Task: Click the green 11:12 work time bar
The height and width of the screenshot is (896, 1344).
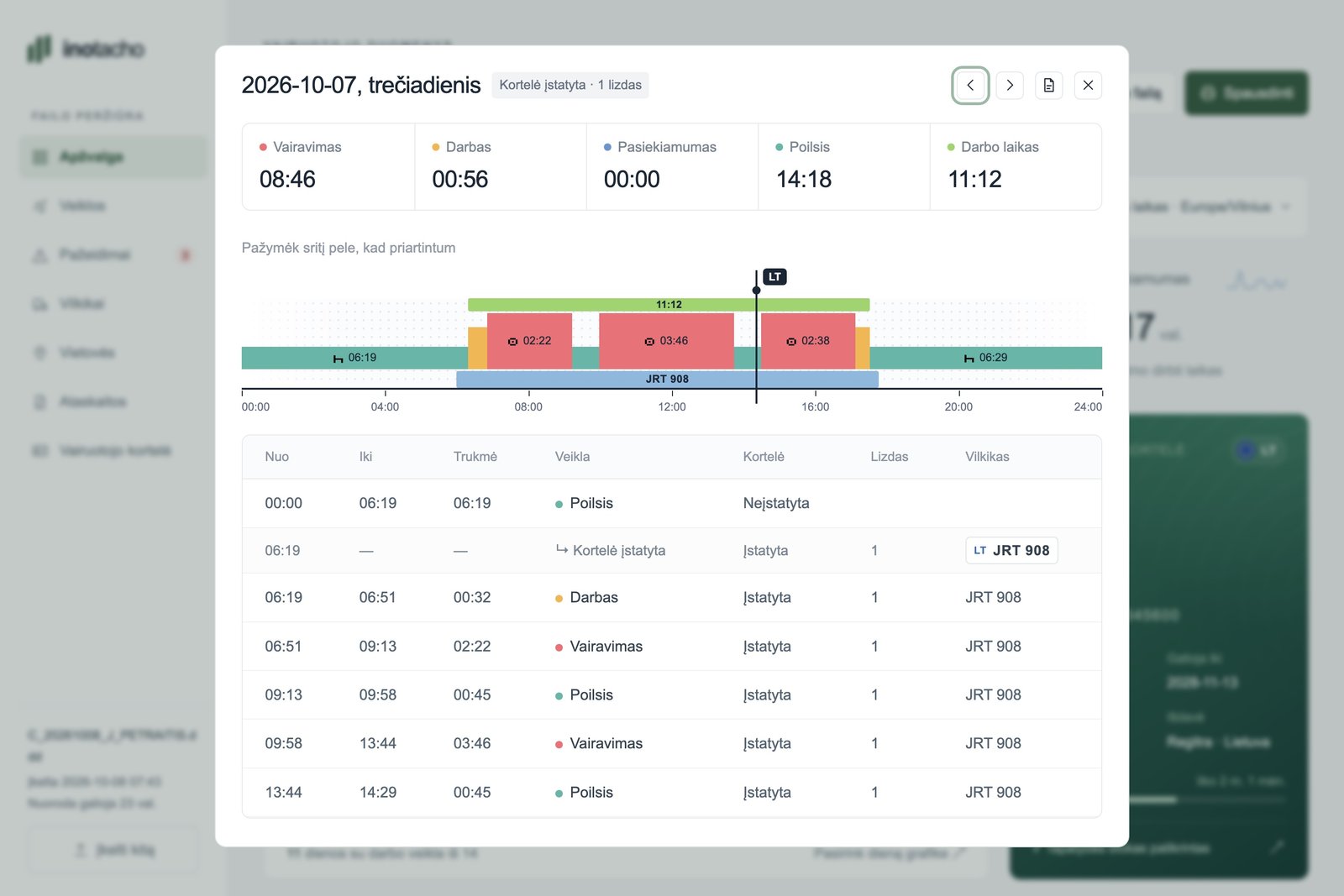Action: tap(669, 305)
